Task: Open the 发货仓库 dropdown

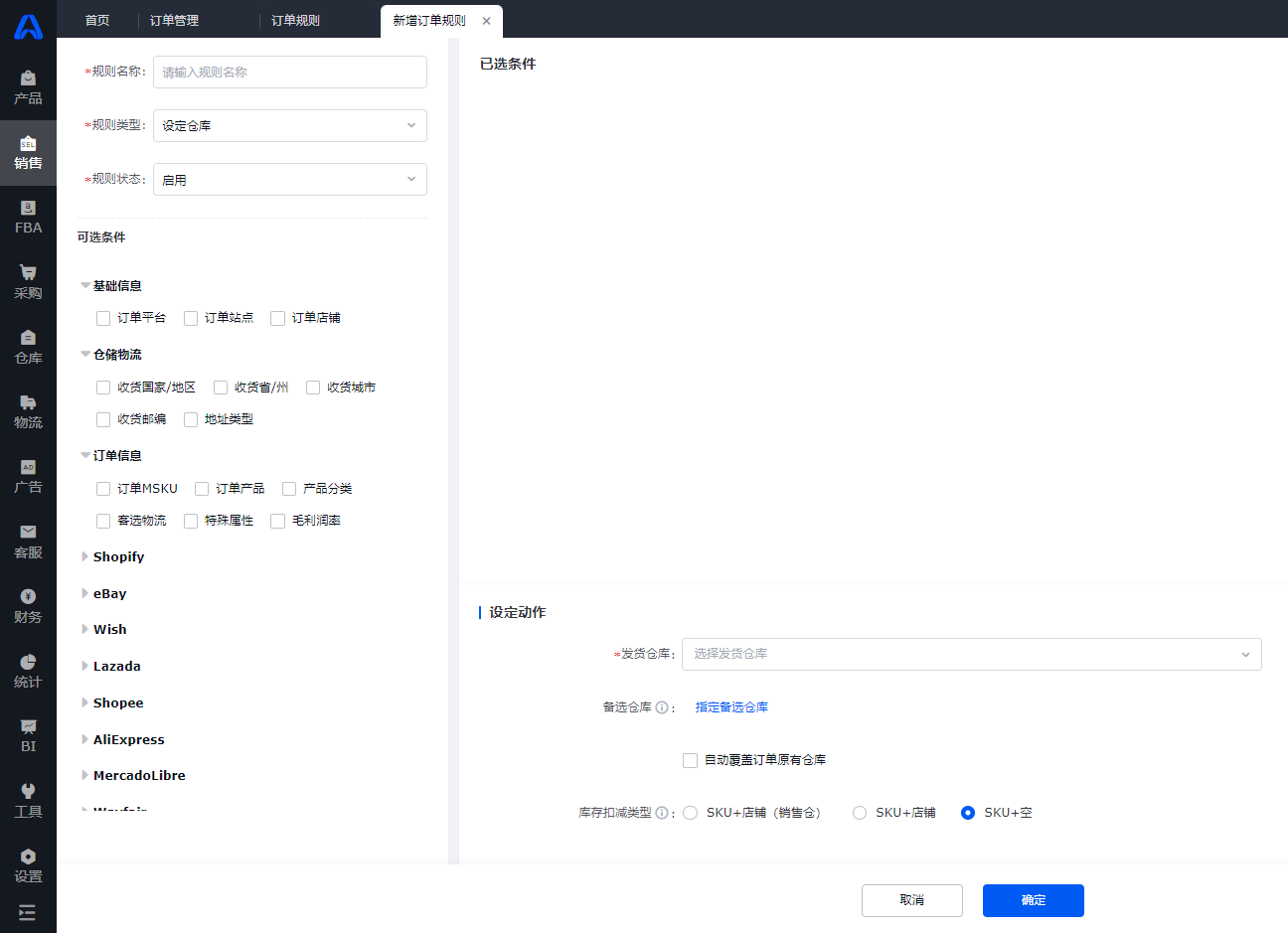Action: pyautogui.click(x=972, y=654)
